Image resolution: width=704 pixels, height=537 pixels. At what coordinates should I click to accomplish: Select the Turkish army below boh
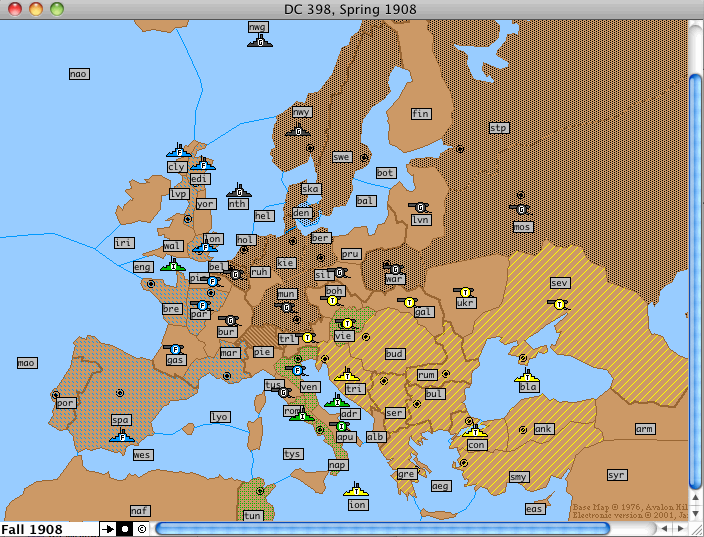click(x=331, y=300)
